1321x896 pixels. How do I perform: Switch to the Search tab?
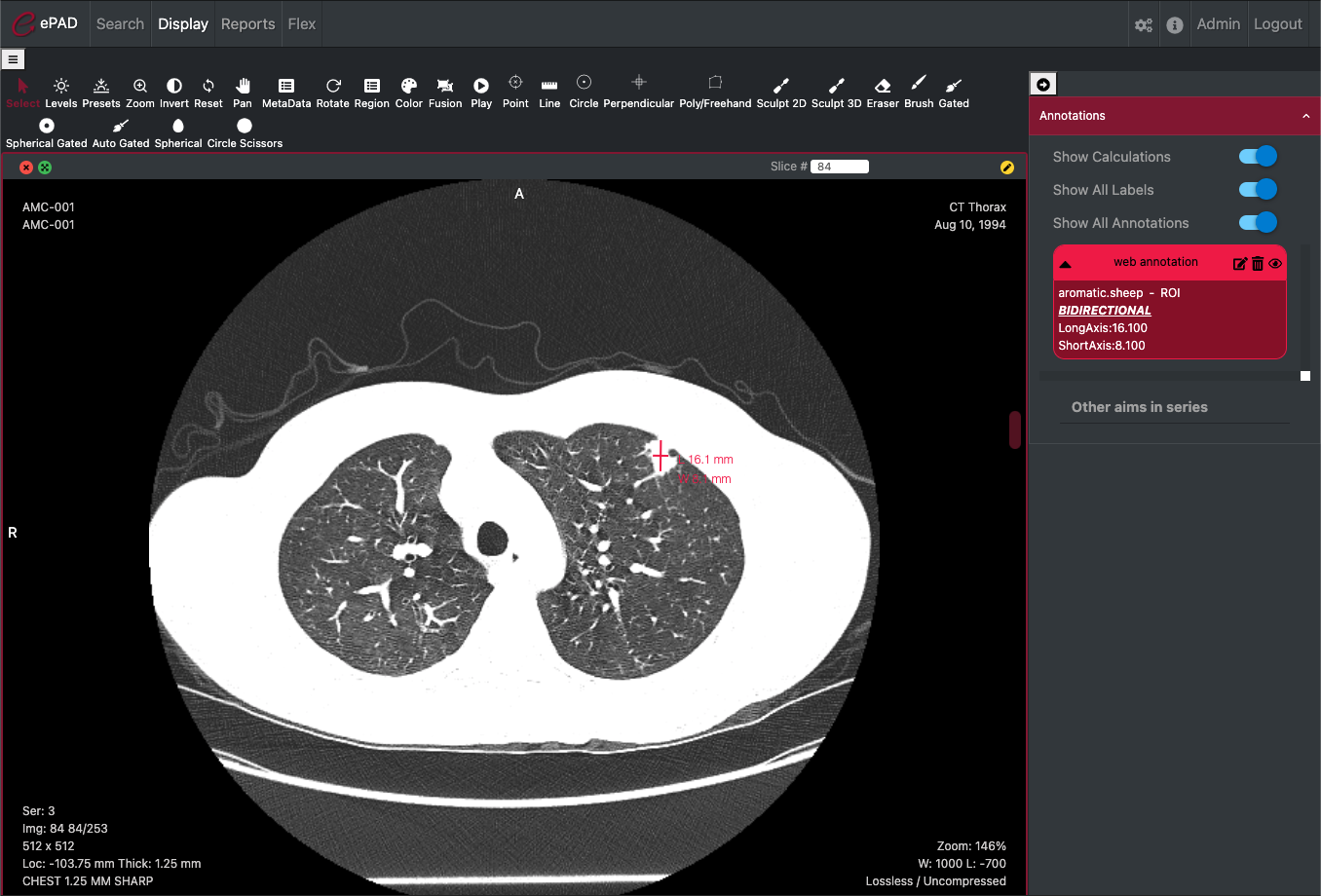coord(120,23)
